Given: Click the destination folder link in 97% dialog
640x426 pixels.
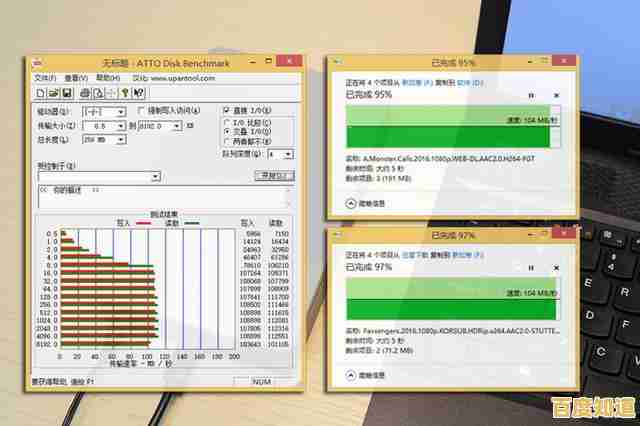Looking at the screenshot, I should click(468, 255).
